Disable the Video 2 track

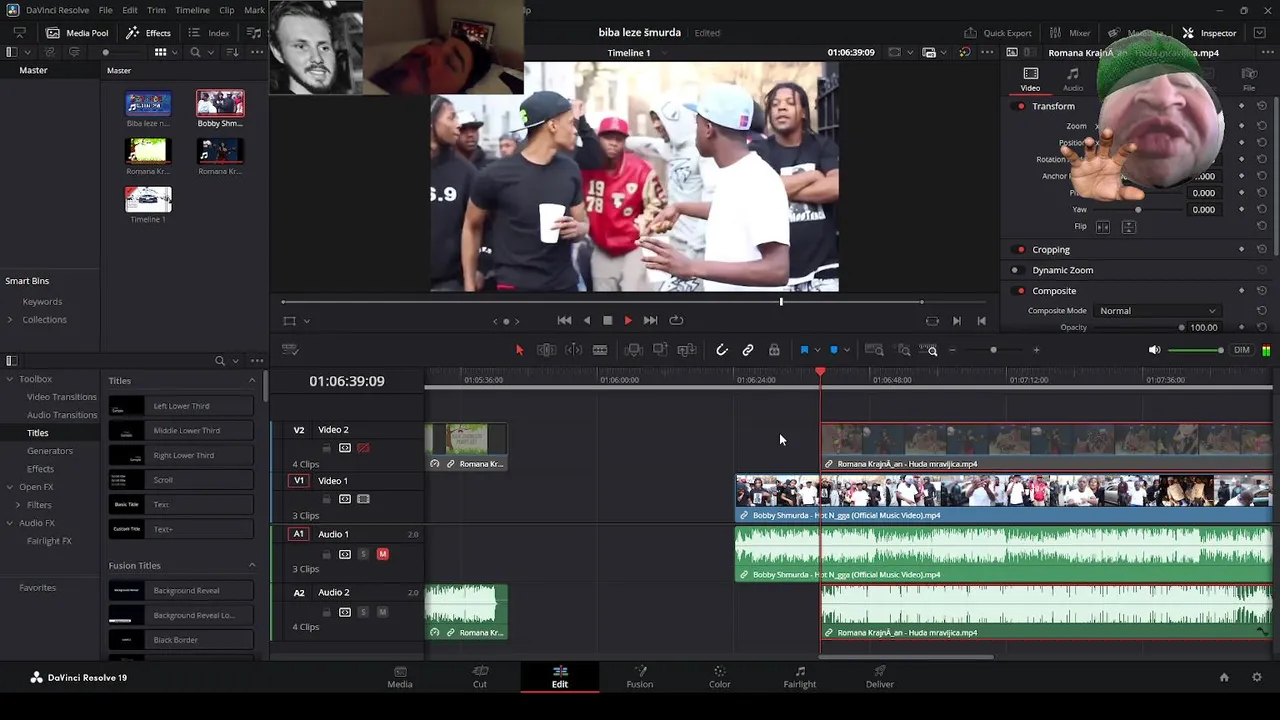(x=363, y=448)
